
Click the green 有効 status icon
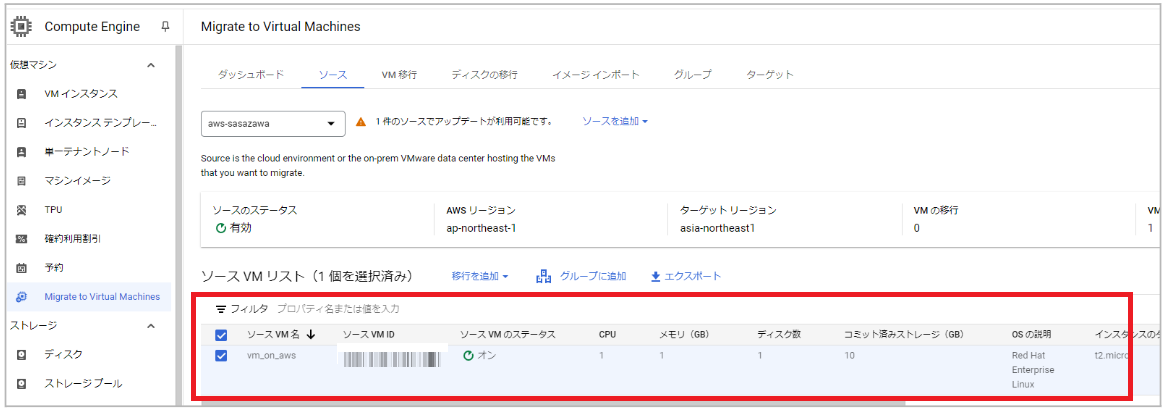point(221,228)
